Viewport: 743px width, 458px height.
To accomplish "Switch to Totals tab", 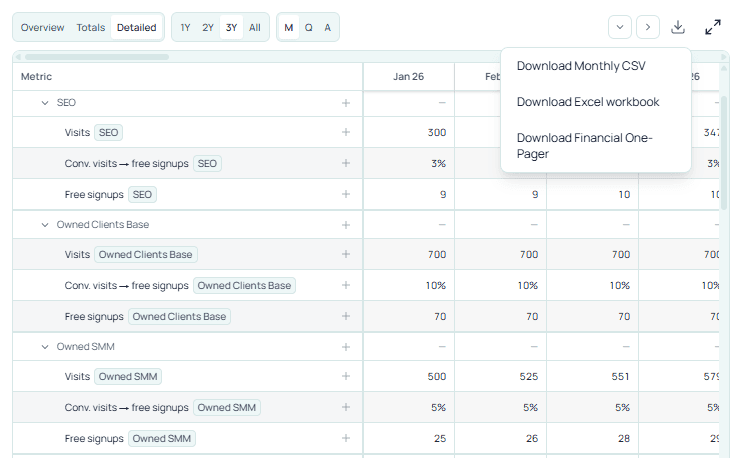I will tap(91, 27).
